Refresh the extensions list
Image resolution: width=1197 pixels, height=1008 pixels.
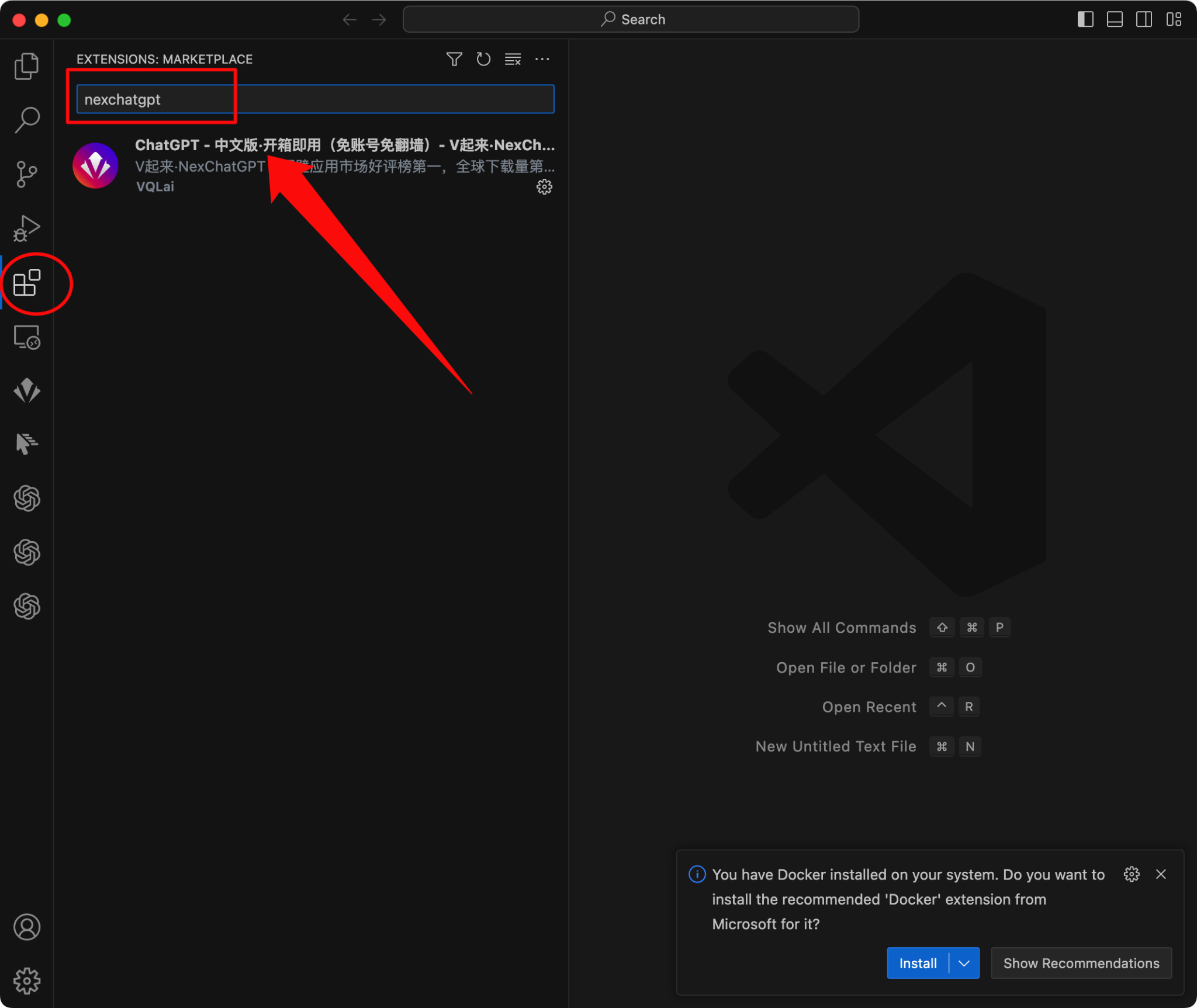pyautogui.click(x=483, y=59)
